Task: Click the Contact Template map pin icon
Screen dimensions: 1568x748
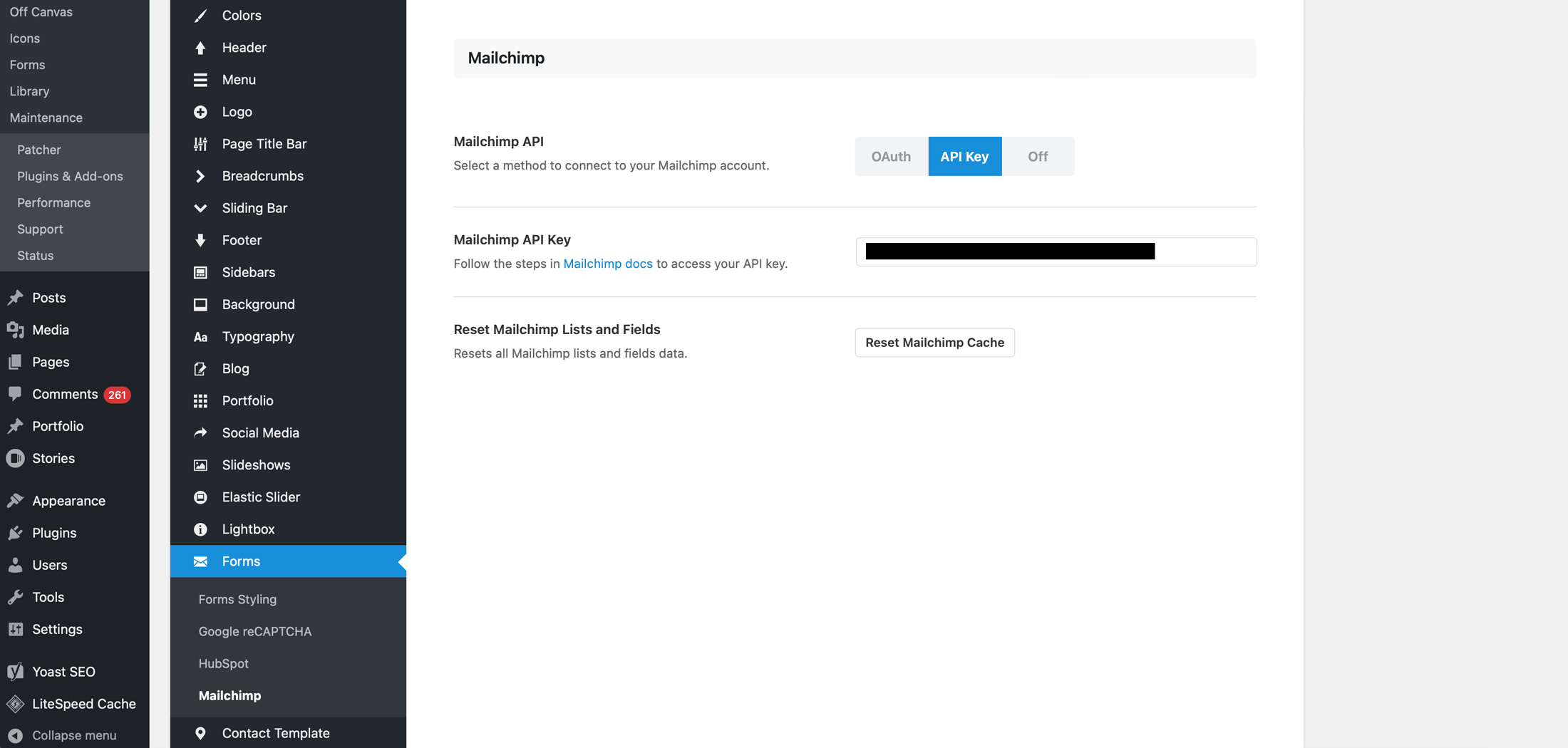Action: pyautogui.click(x=200, y=733)
